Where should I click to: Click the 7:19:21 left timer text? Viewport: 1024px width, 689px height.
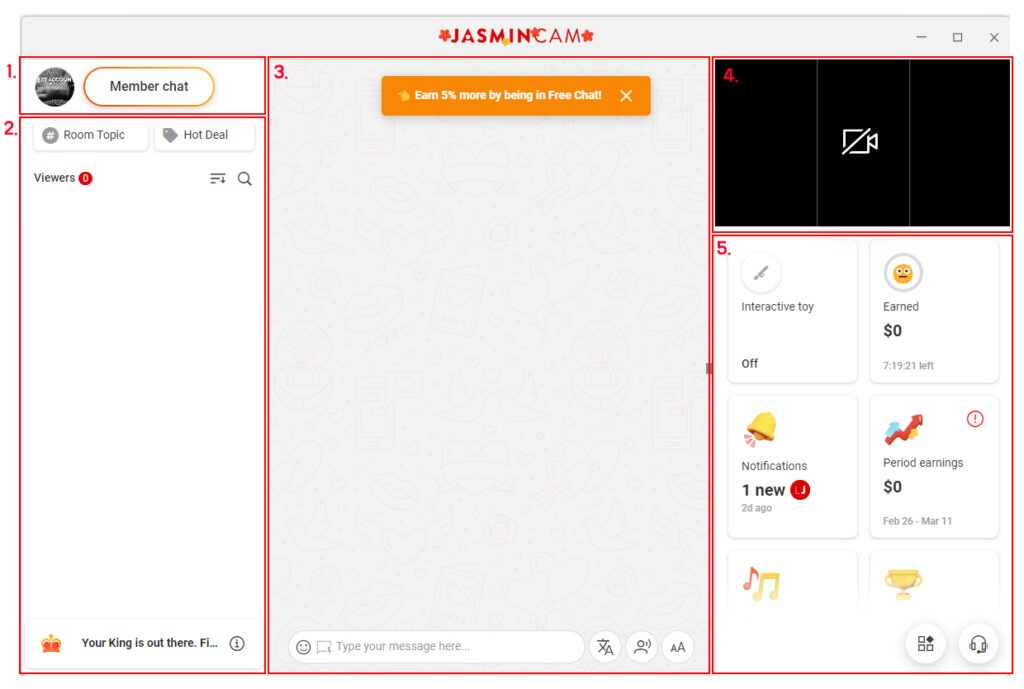click(x=908, y=366)
